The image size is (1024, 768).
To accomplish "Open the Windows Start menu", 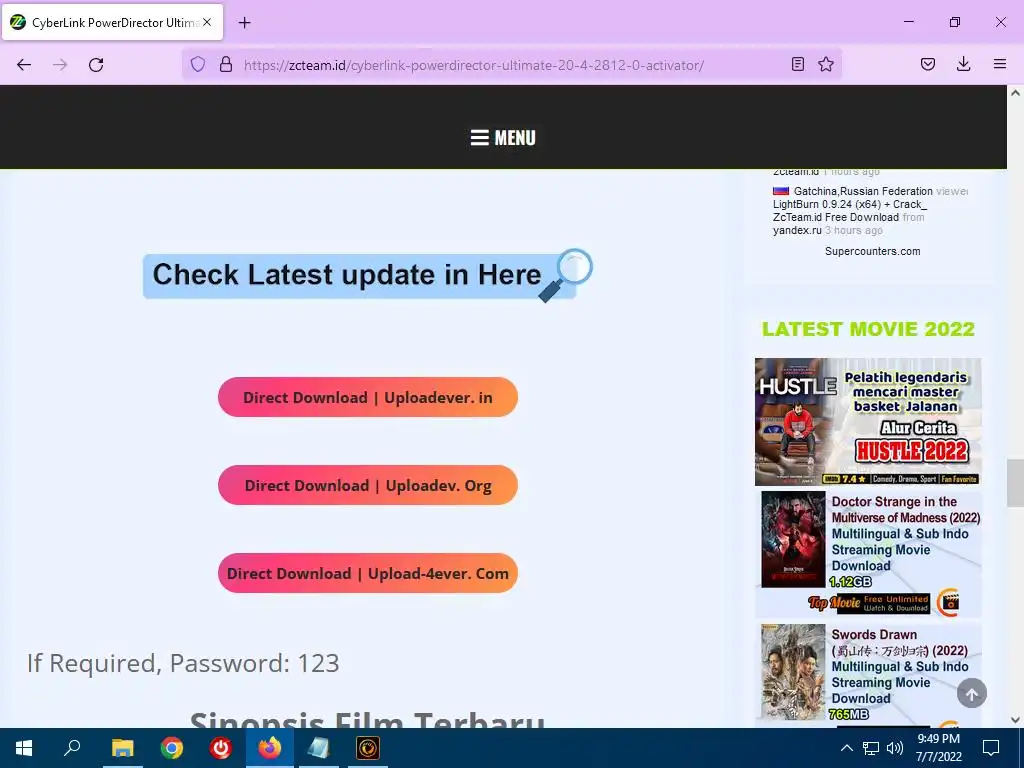I will (24, 748).
